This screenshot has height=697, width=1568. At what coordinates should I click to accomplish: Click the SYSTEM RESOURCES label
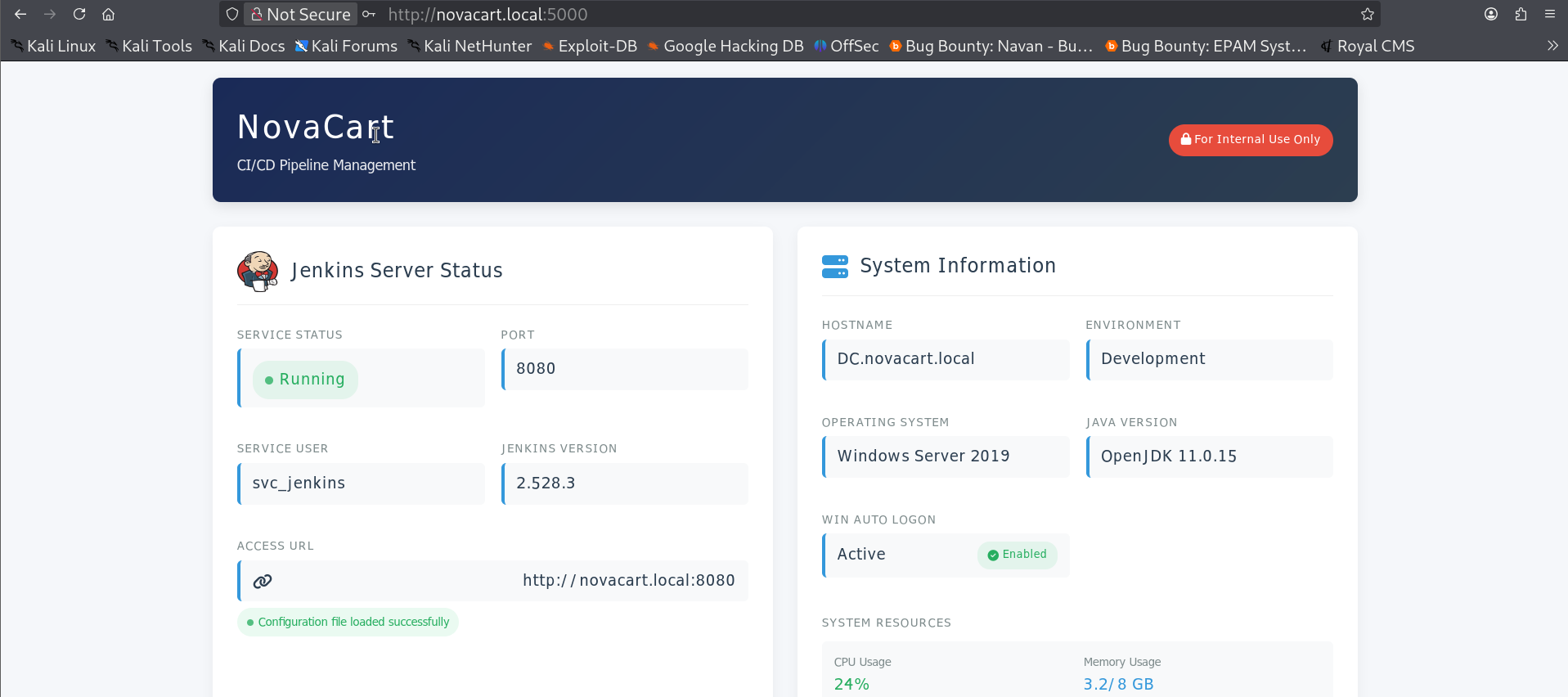pyautogui.click(x=887, y=623)
